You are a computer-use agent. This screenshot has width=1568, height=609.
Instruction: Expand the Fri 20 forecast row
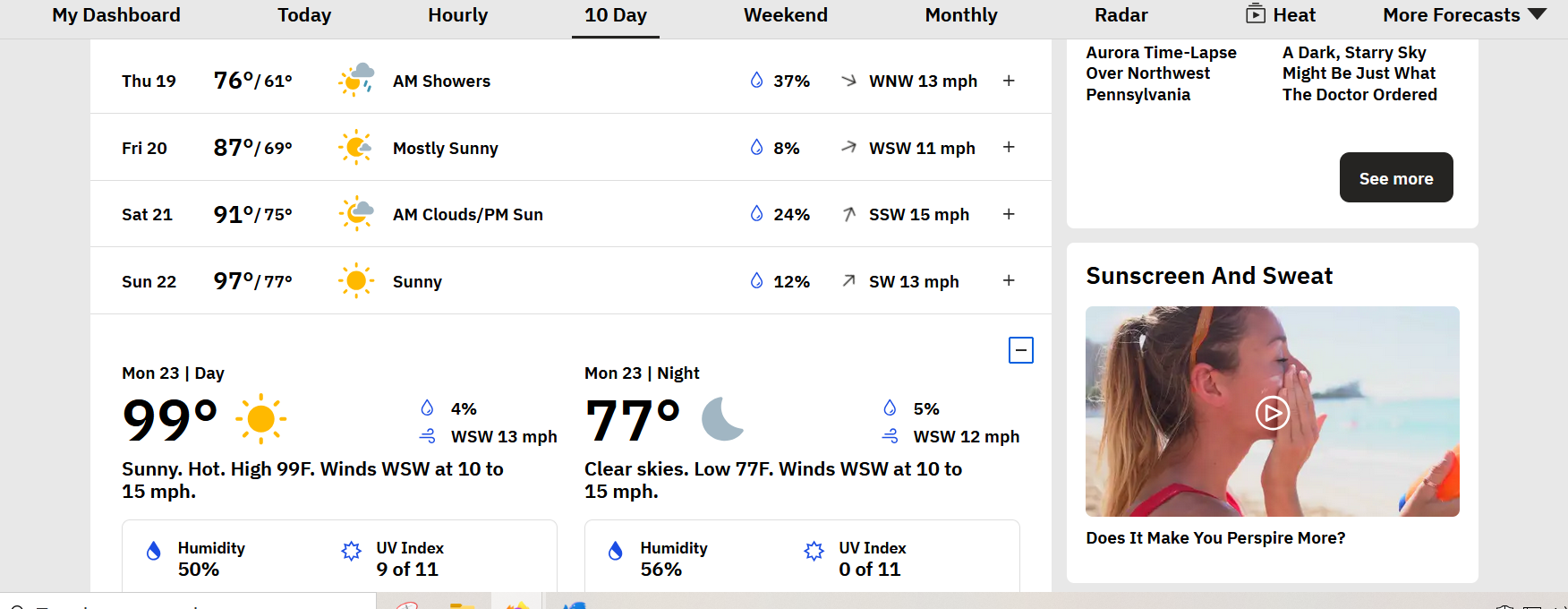1009,147
